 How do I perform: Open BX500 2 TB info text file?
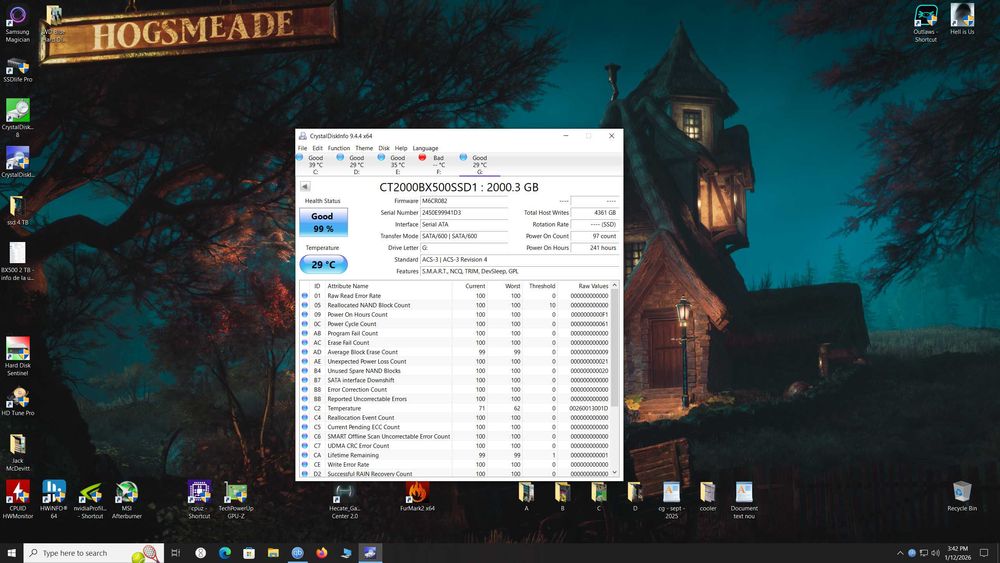[17, 261]
